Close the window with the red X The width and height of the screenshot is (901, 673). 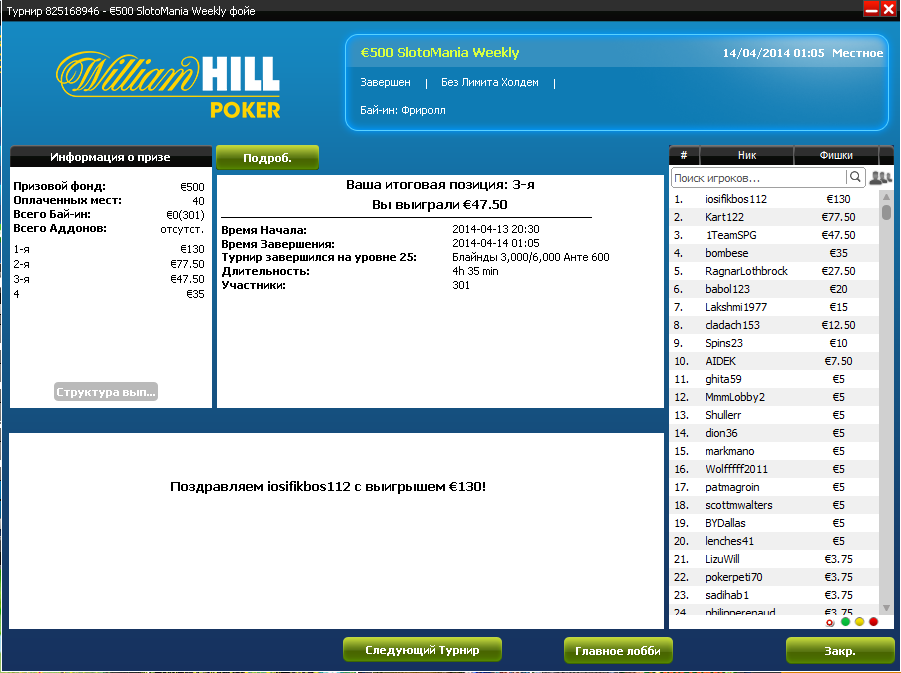tap(888, 9)
